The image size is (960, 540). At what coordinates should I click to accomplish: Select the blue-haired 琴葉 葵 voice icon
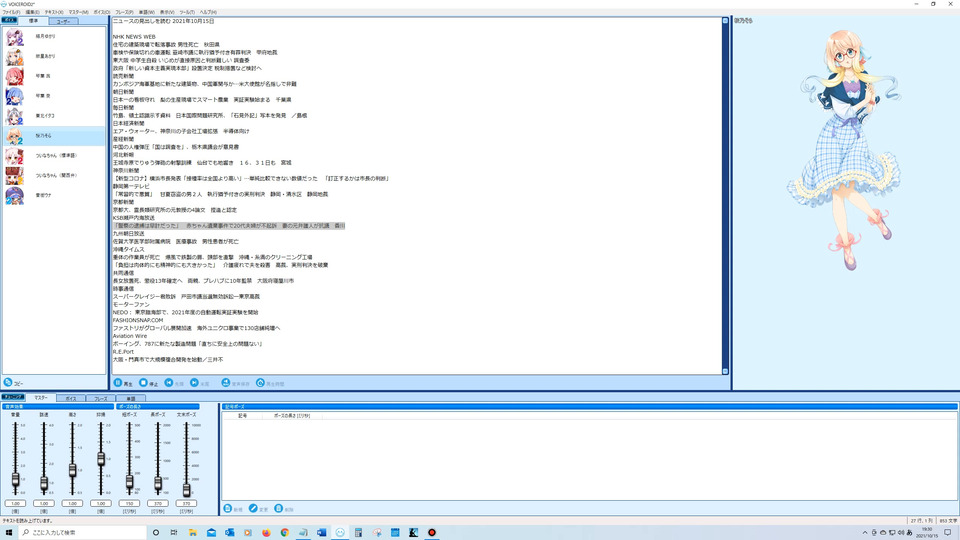14,96
